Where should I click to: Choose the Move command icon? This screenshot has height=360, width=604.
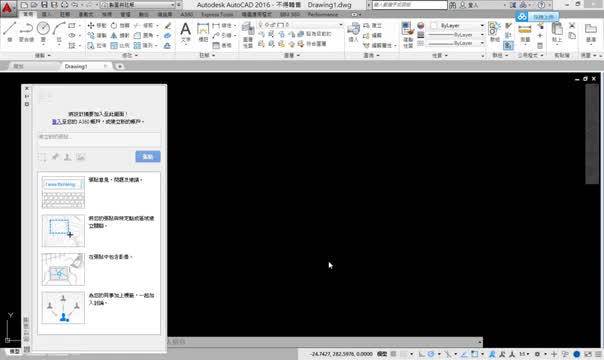pyautogui.click(x=91, y=25)
